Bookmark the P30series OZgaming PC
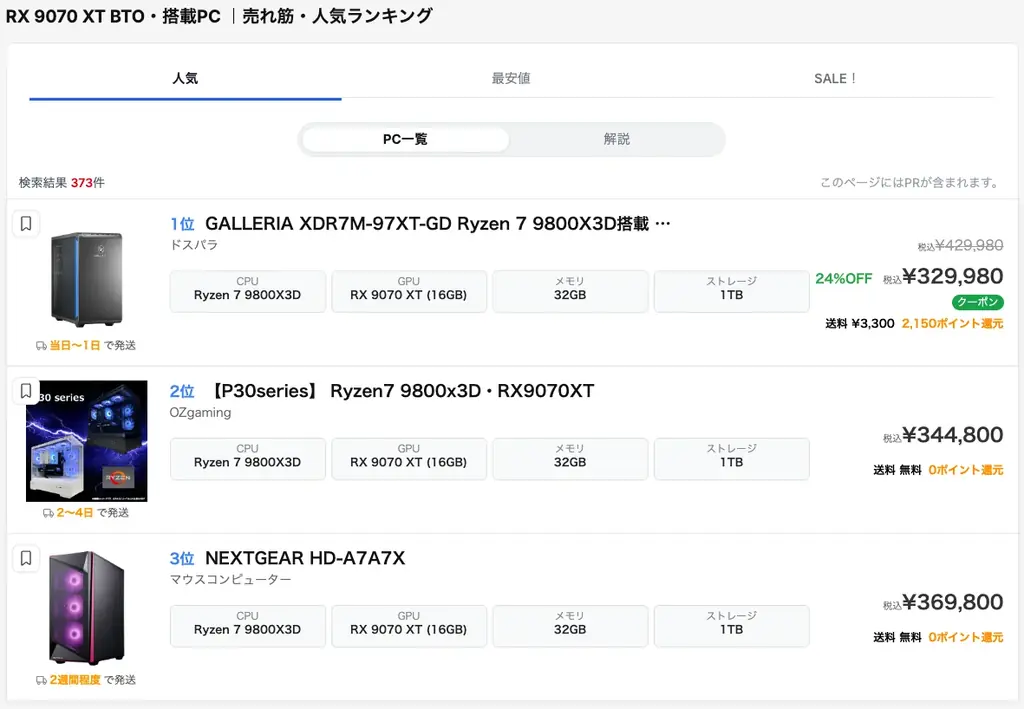 coord(25,391)
